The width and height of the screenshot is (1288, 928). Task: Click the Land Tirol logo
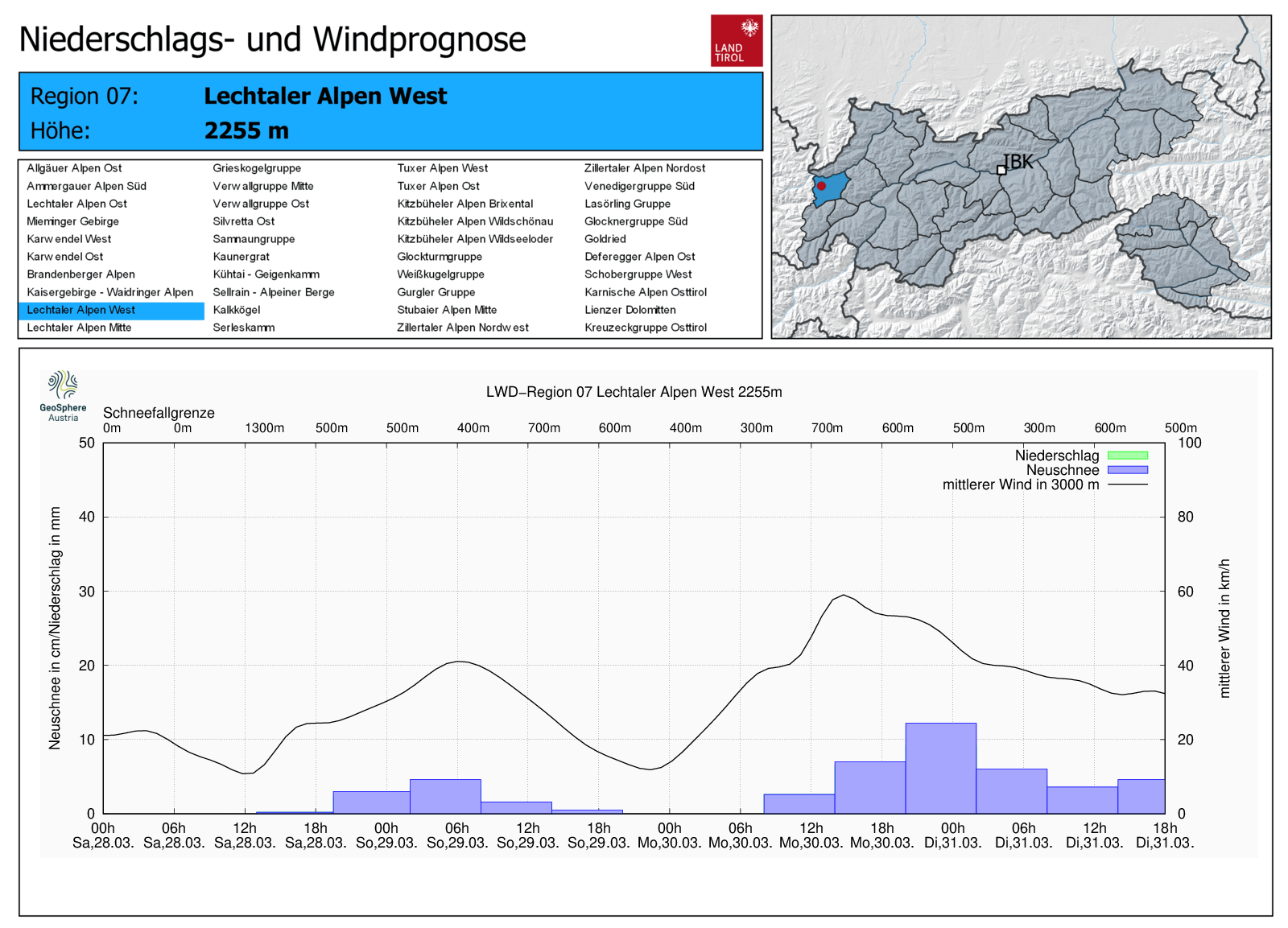[736, 40]
